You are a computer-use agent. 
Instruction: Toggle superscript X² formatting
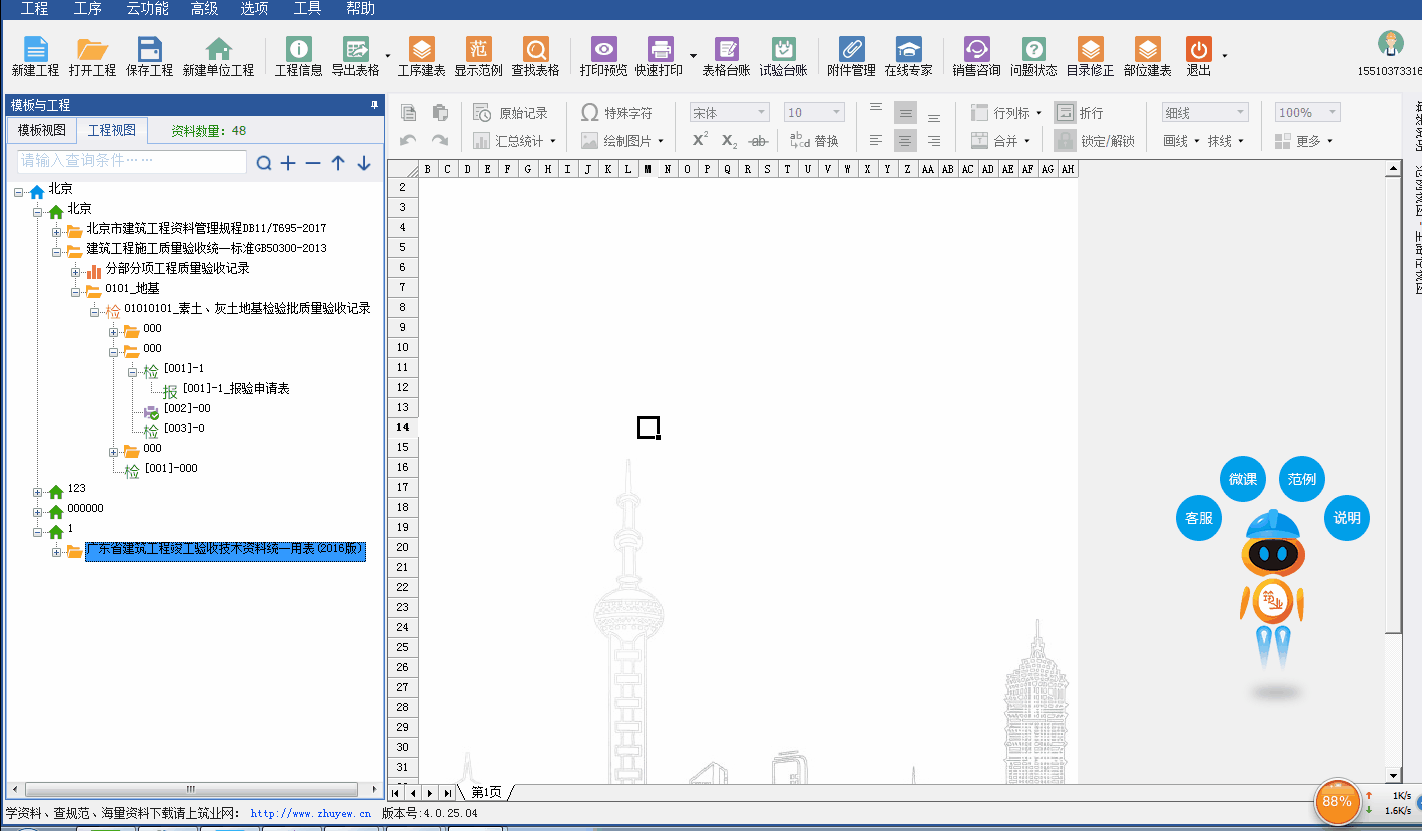pyautogui.click(x=700, y=141)
